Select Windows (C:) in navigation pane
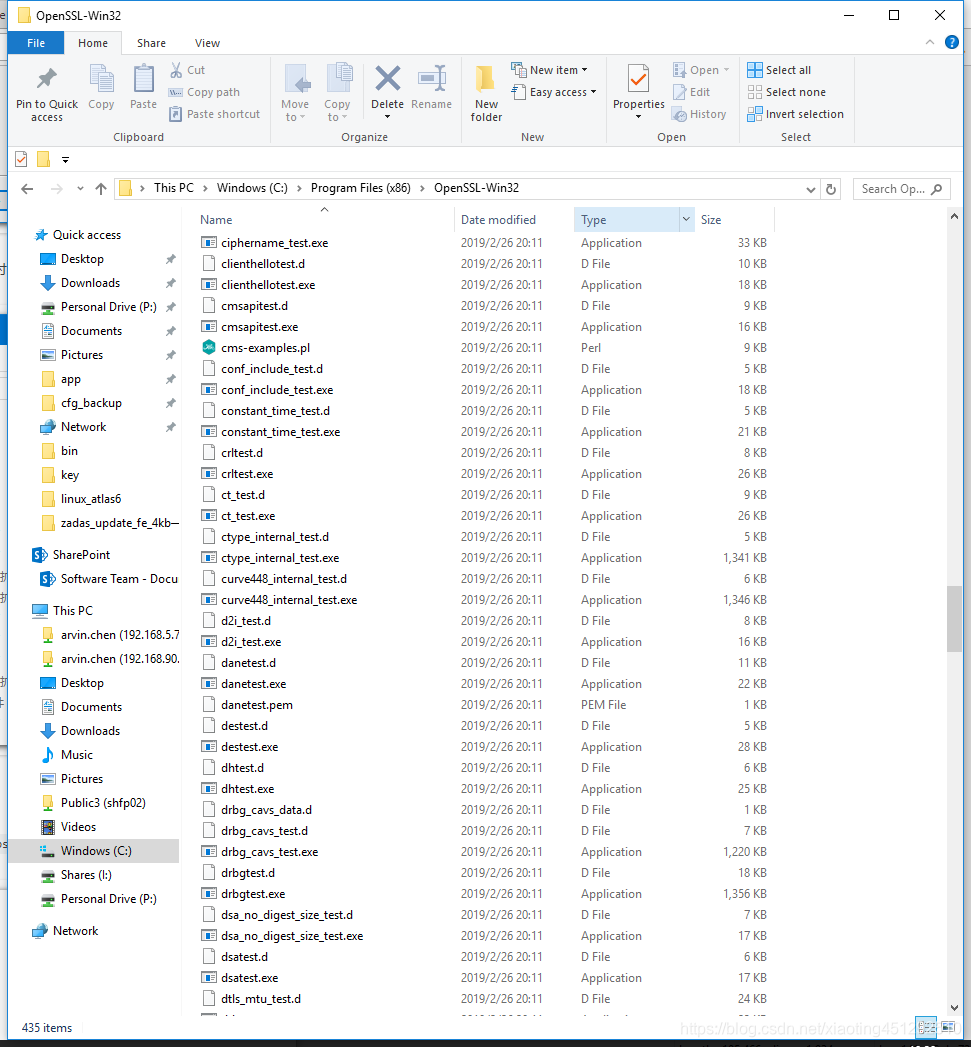The image size is (971, 1047). (96, 851)
